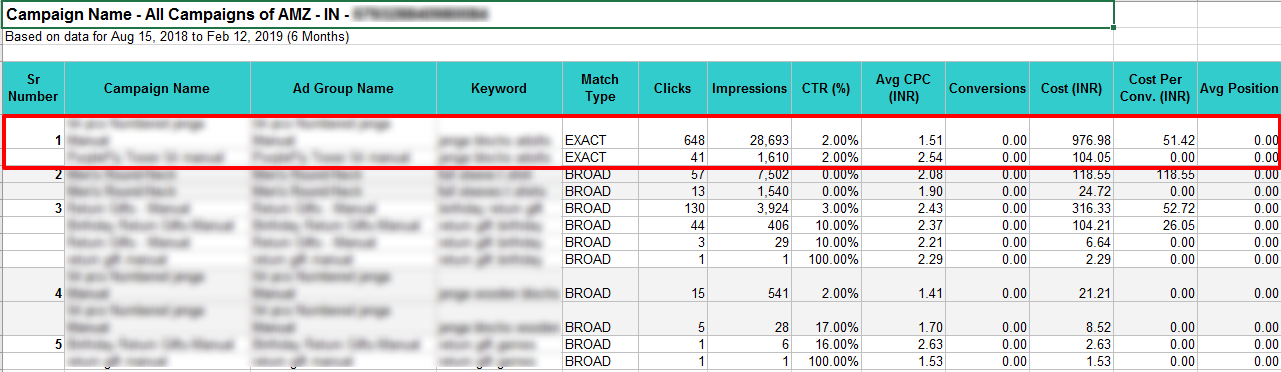Click the cost cell 24.72
The image size is (1281, 372).
[x=1094, y=191]
